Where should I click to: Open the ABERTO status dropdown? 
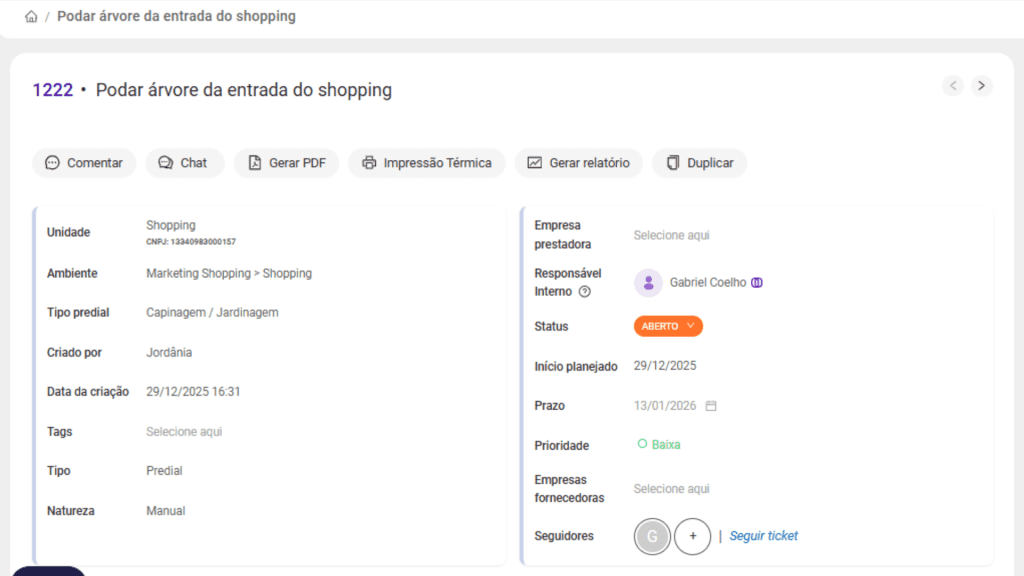click(x=668, y=326)
